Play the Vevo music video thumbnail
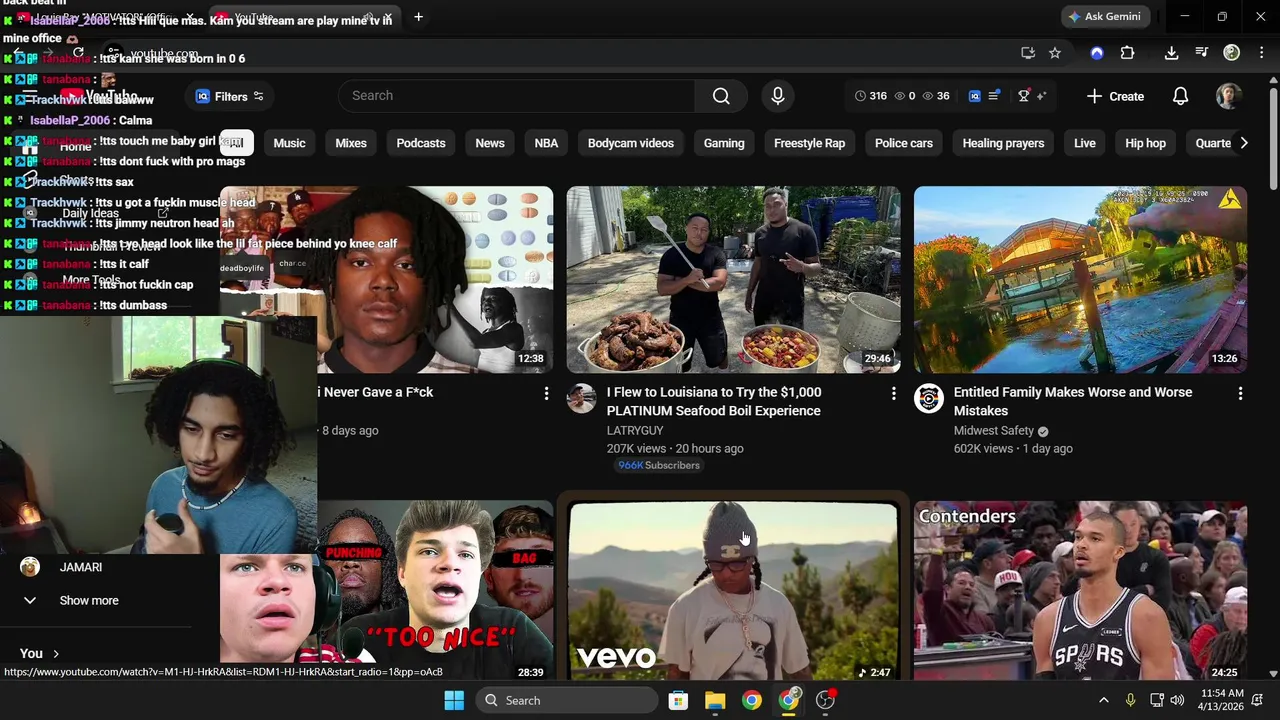1280x720 pixels. (x=733, y=591)
